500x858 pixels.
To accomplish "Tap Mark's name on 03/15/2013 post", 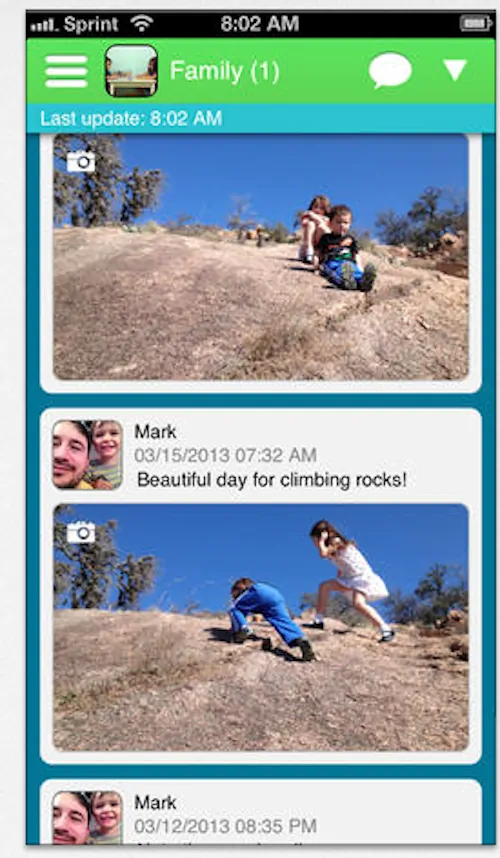I will coord(155,432).
